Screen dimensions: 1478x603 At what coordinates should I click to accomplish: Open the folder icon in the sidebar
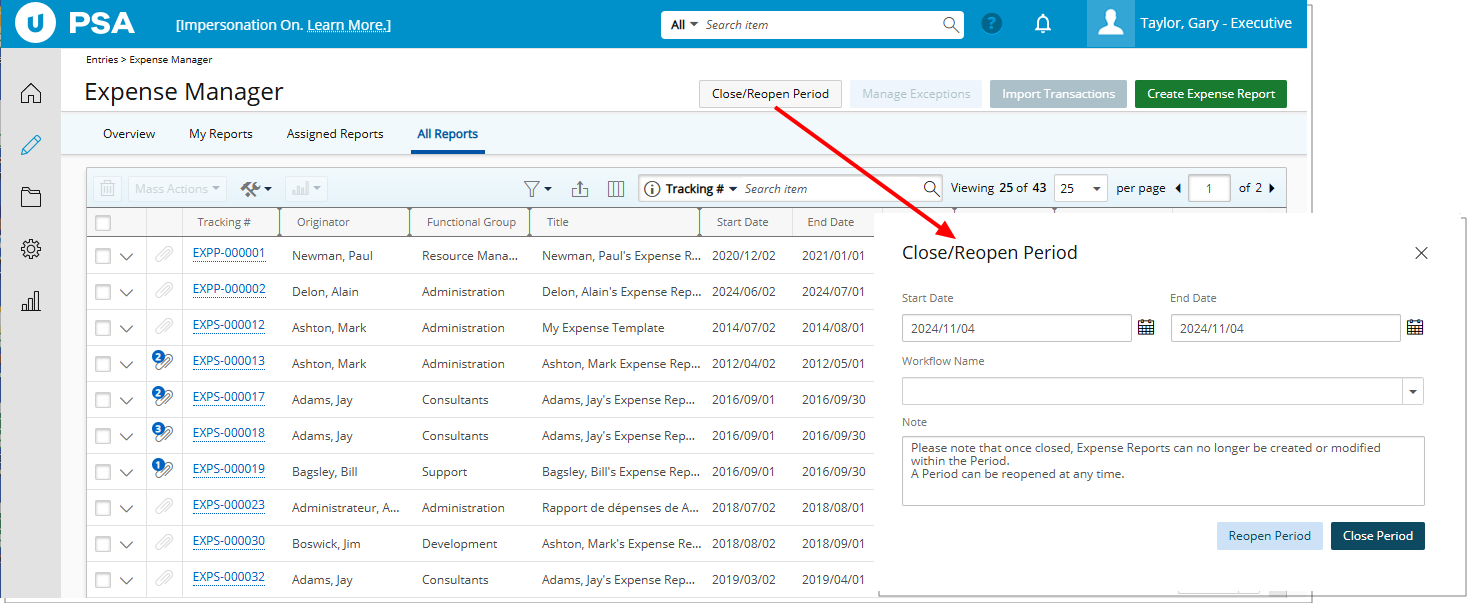pyautogui.click(x=31, y=197)
